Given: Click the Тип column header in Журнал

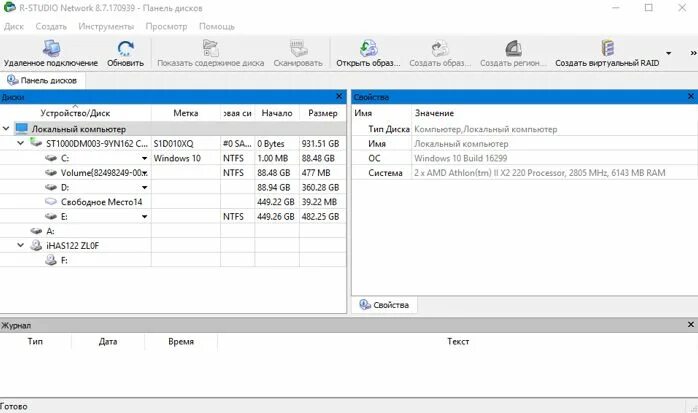Looking at the screenshot, I should [35, 341].
